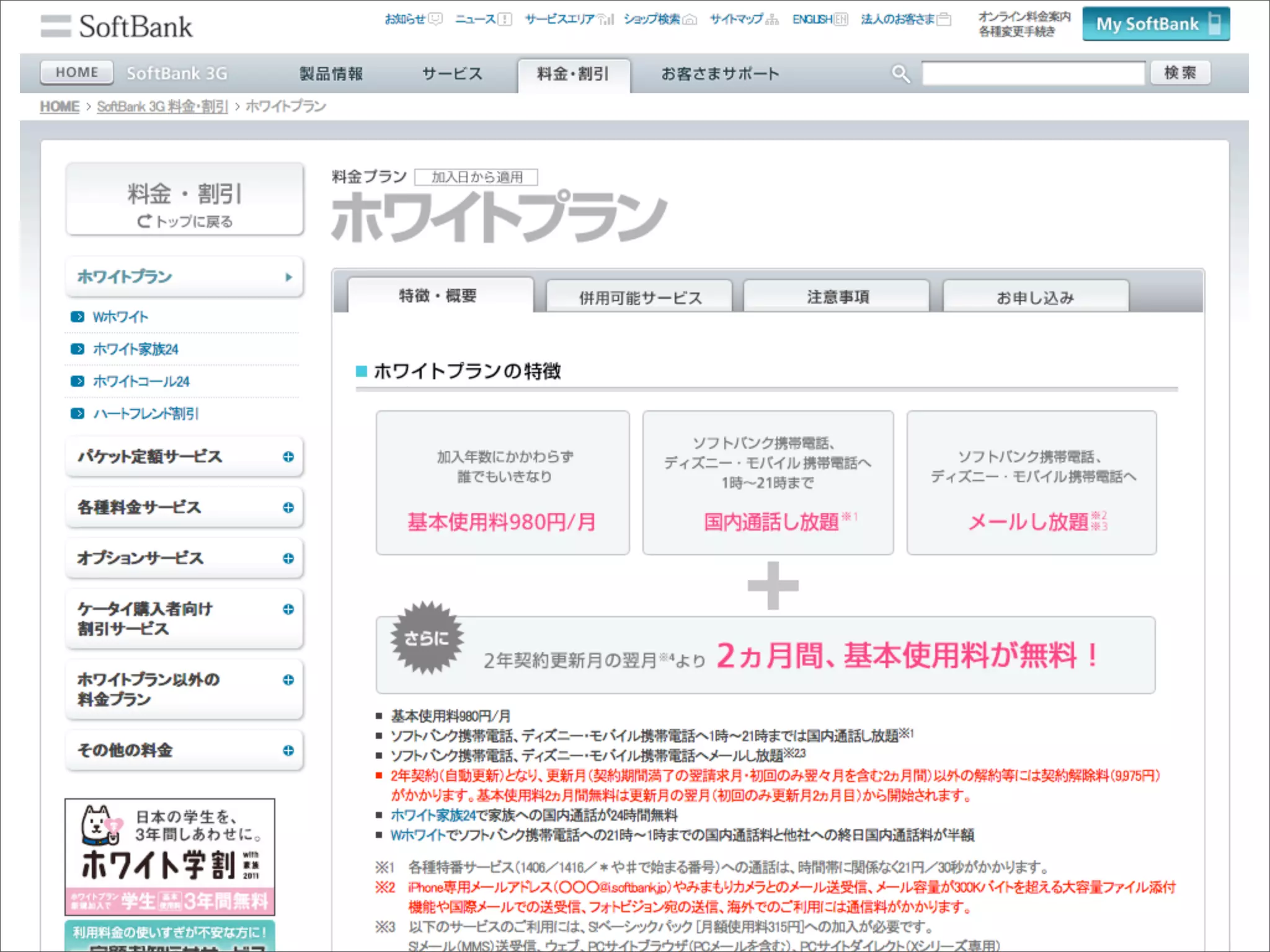Expand the その他の料金 section
Image resolution: width=1270 pixels, height=952 pixels.
pos(288,751)
